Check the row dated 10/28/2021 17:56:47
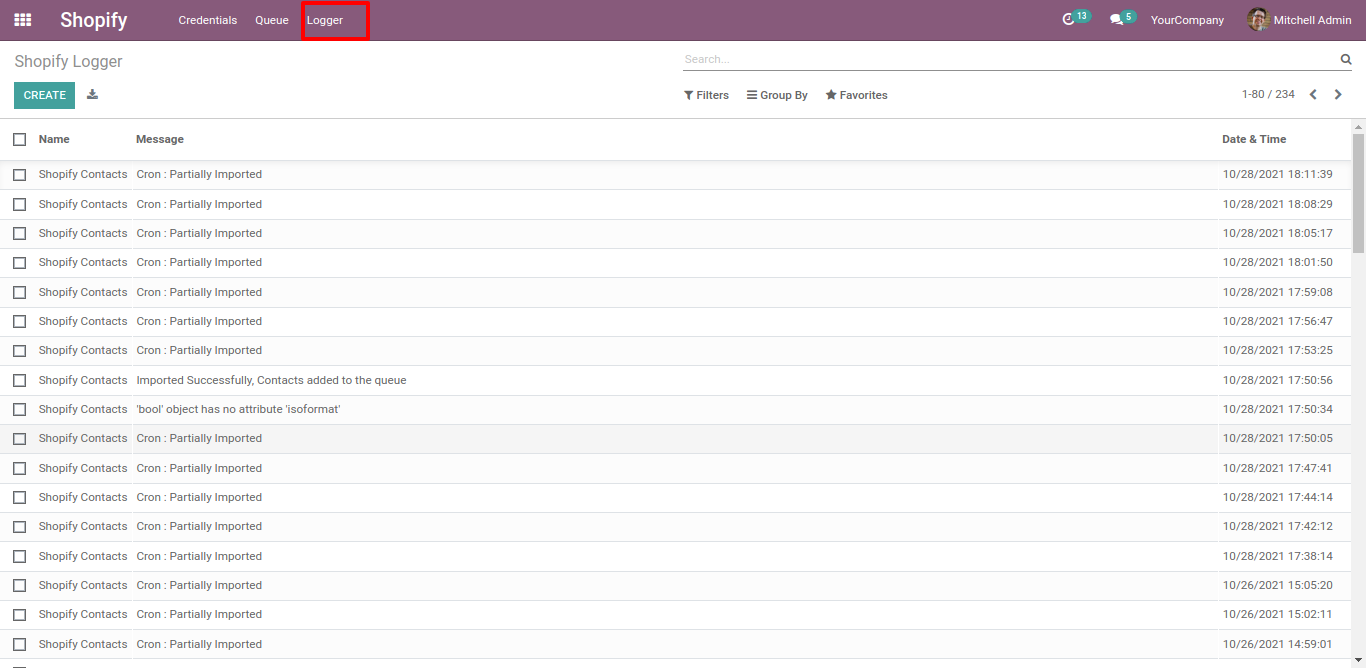The width and height of the screenshot is (1366, 668). point(19,322)
